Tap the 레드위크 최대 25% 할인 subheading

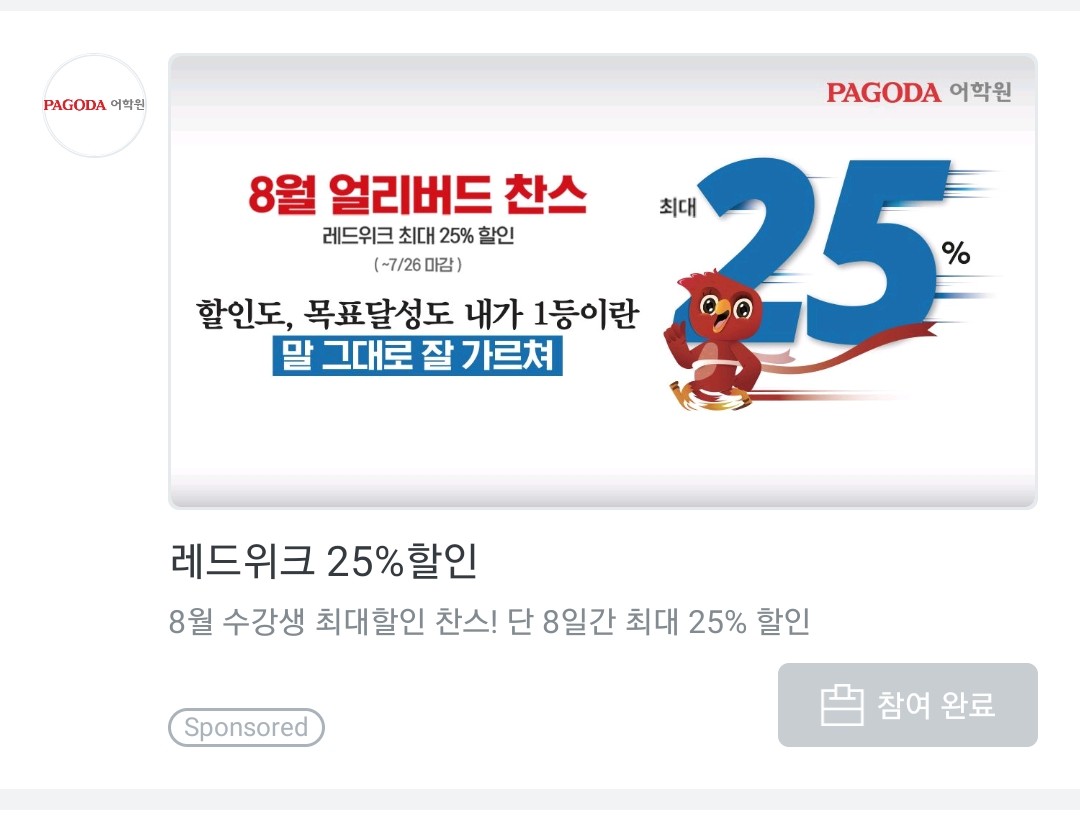pyautogui.click(x=418, y=236)
